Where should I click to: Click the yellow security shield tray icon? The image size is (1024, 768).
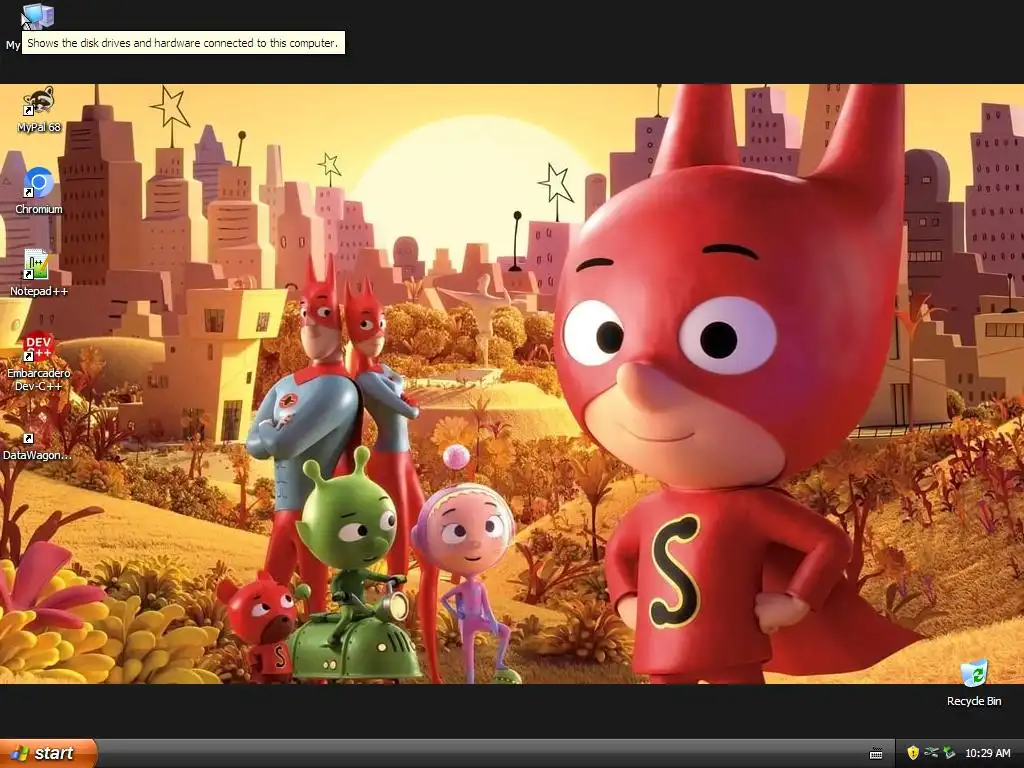(913, 753)
